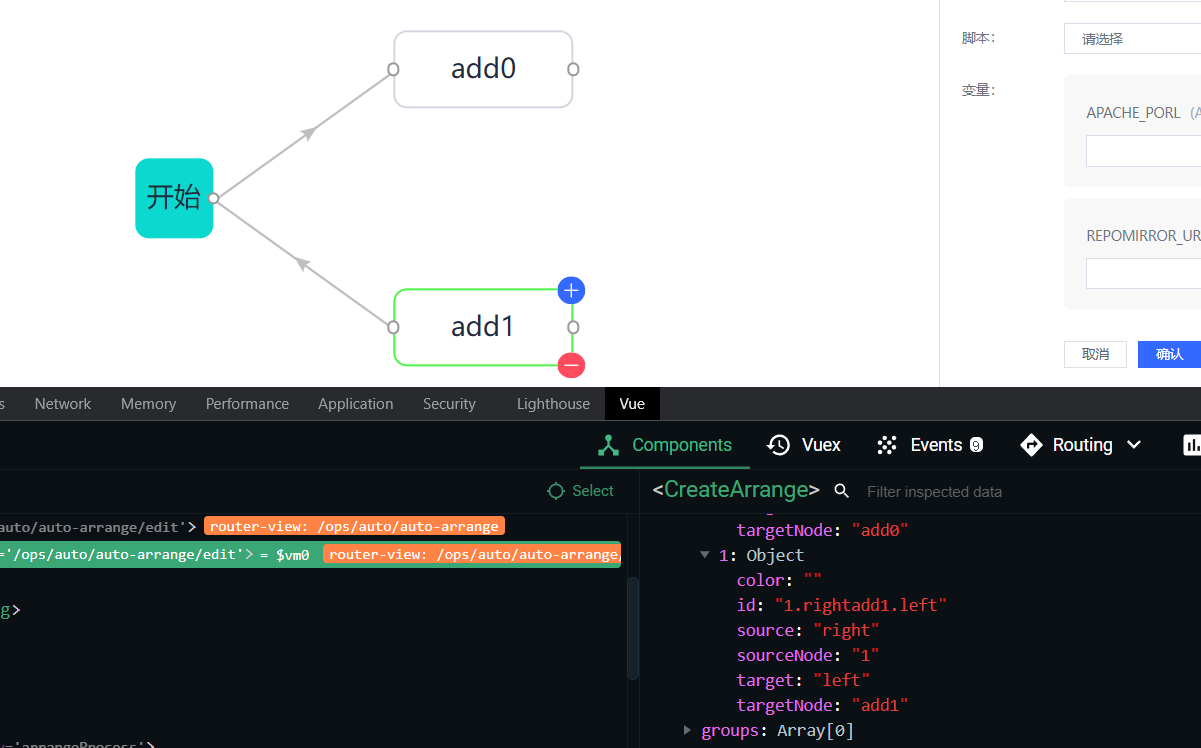Select the add0 node

point(483,69)
